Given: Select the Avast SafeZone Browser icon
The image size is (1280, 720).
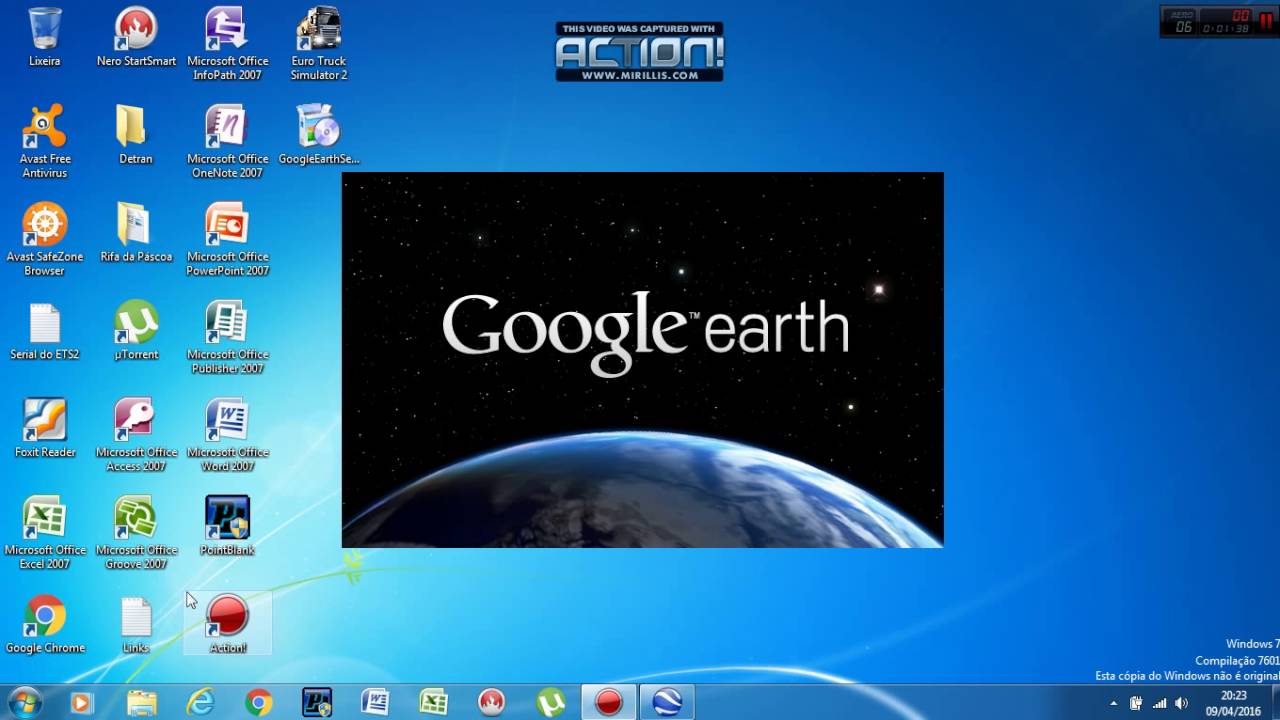Looking at the screenshot, I should pyautogui.click(x=45, y=240).
